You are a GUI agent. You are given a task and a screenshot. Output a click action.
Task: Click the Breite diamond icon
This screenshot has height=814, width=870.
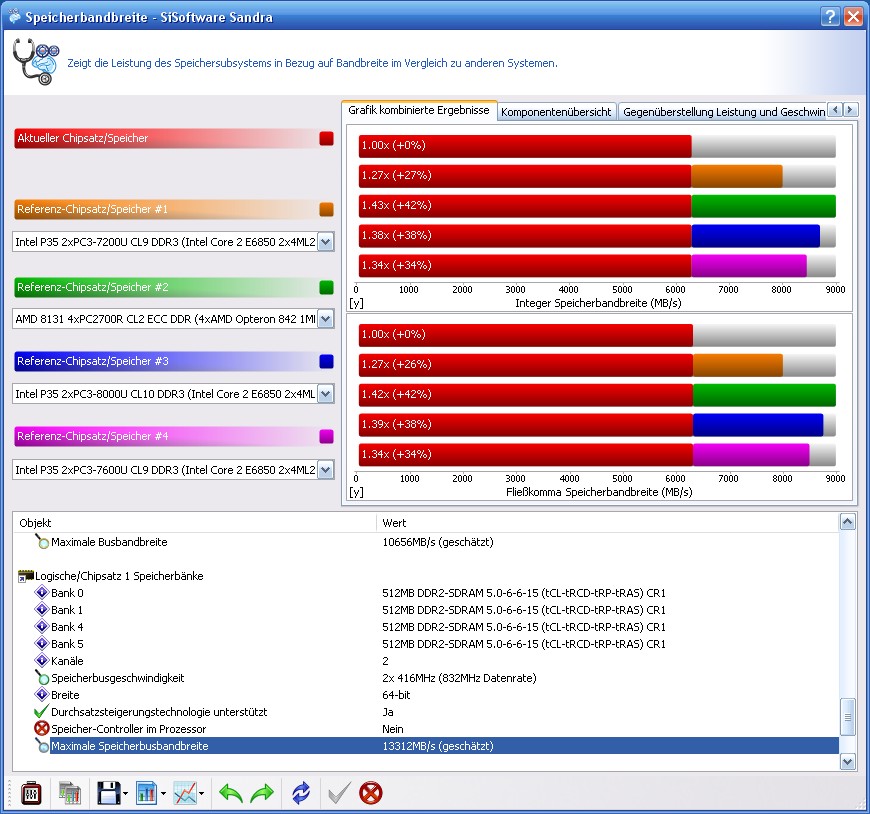(x=42, y=694)
